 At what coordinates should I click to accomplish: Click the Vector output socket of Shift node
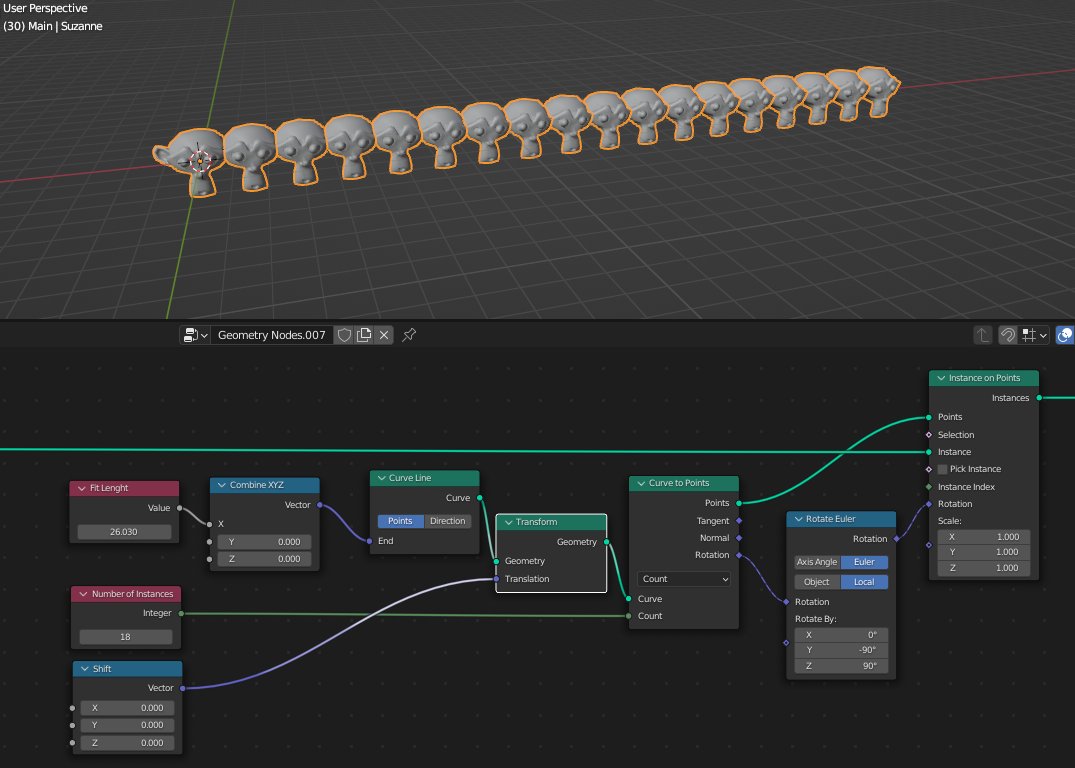pyautogui.click(x=182, y=688)
